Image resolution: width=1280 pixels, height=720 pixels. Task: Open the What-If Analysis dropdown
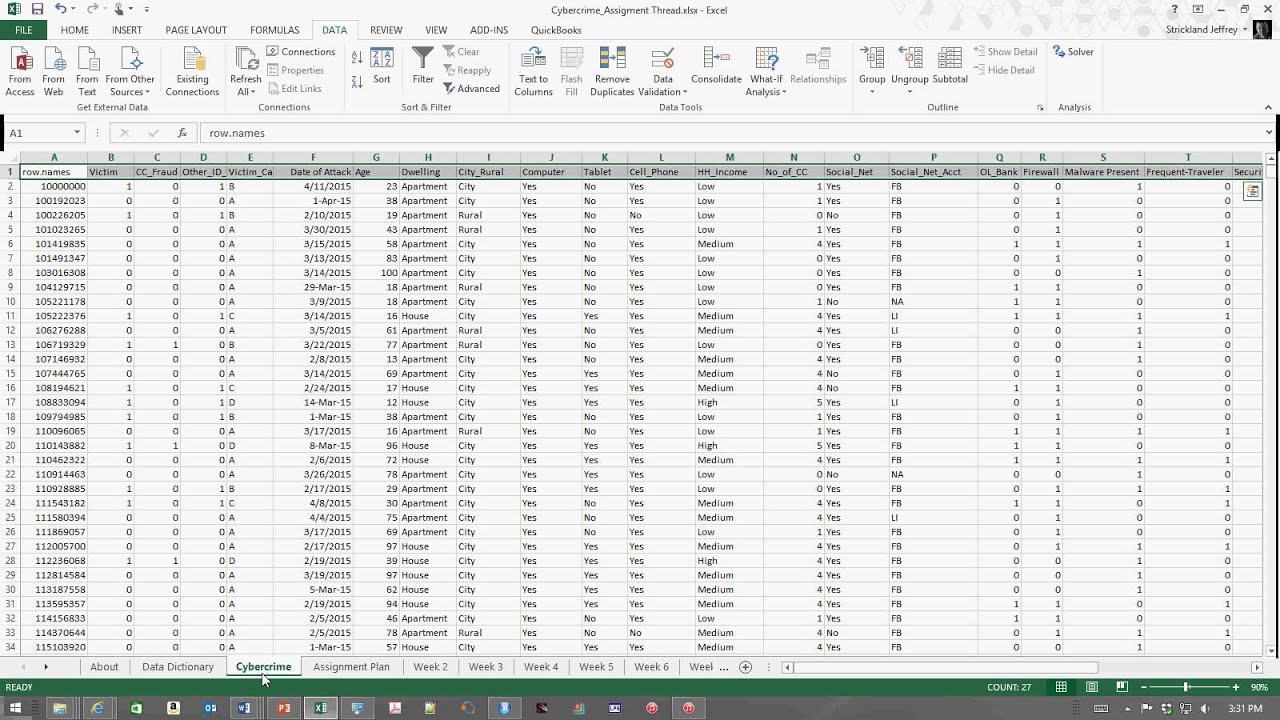[766, 71]
